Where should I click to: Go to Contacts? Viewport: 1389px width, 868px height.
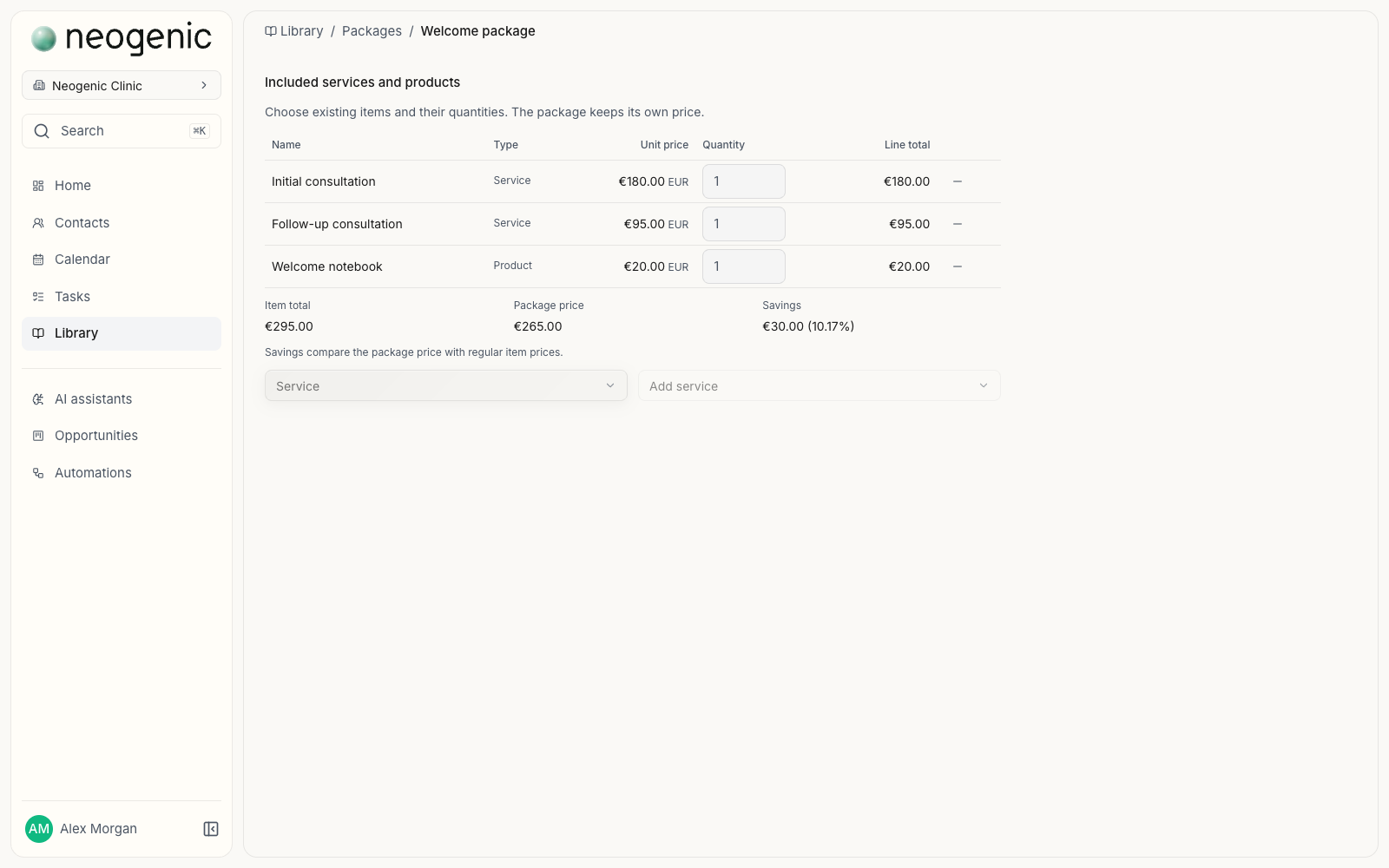pos(122,223)
